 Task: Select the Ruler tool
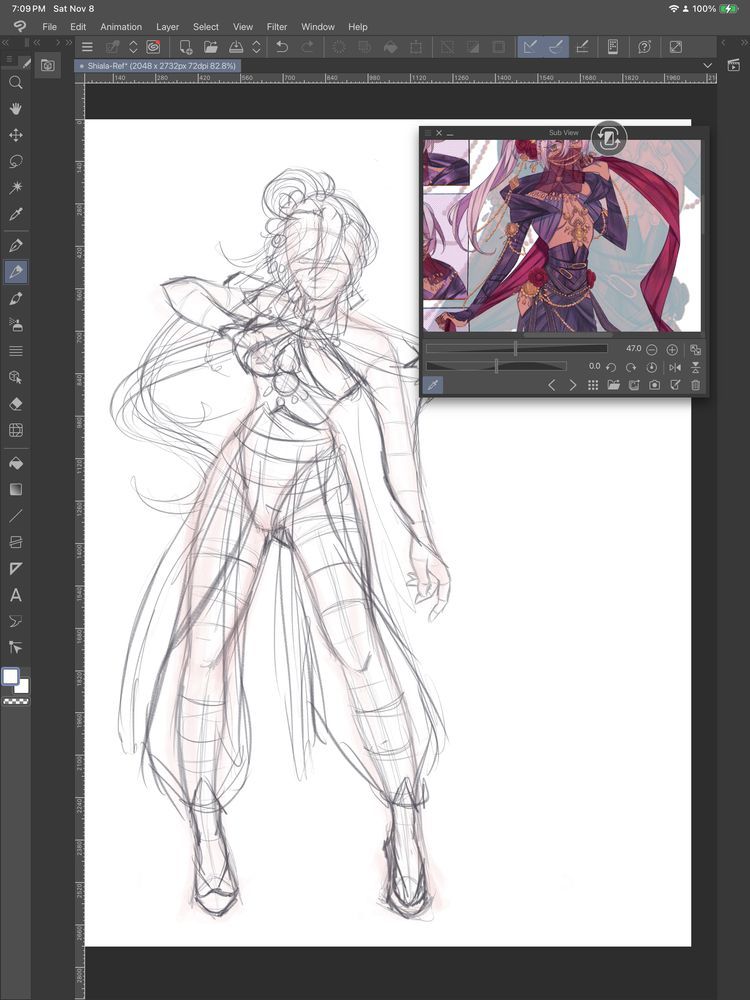pos(16,568)
